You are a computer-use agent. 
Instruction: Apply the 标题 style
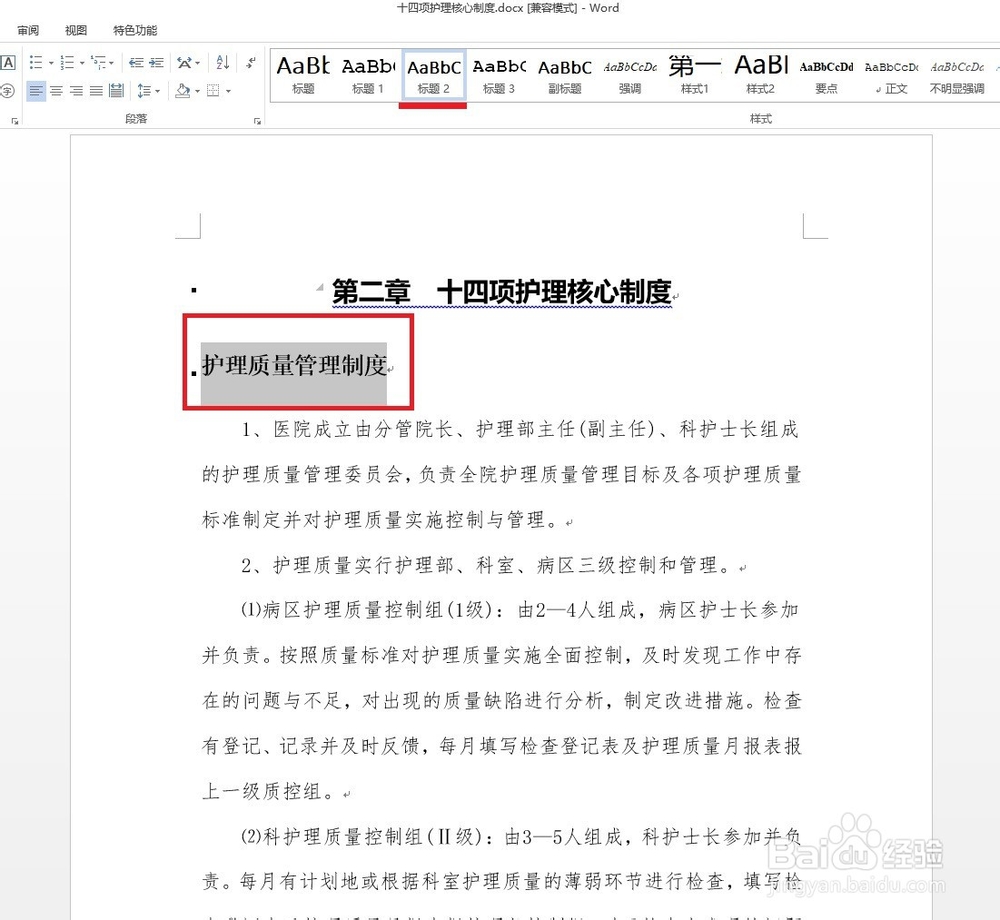tap(303, 75)
